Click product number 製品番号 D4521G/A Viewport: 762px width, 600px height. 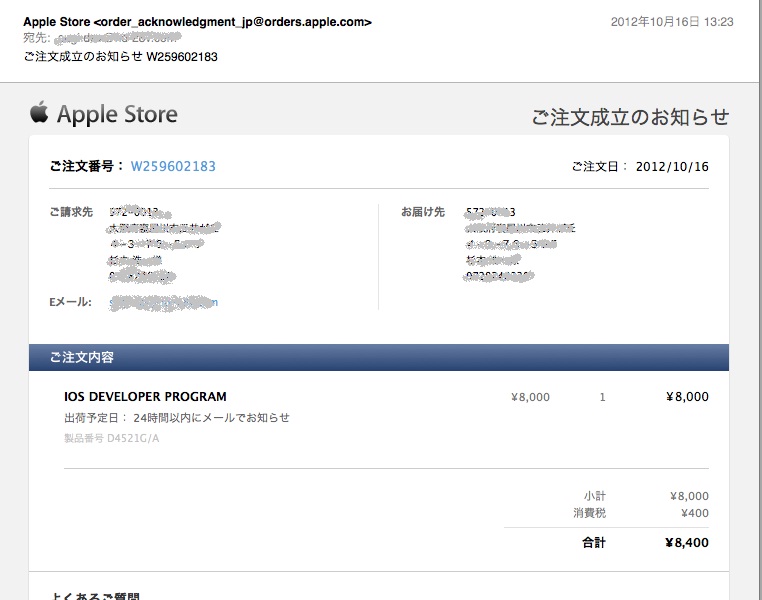click(111, 438)
